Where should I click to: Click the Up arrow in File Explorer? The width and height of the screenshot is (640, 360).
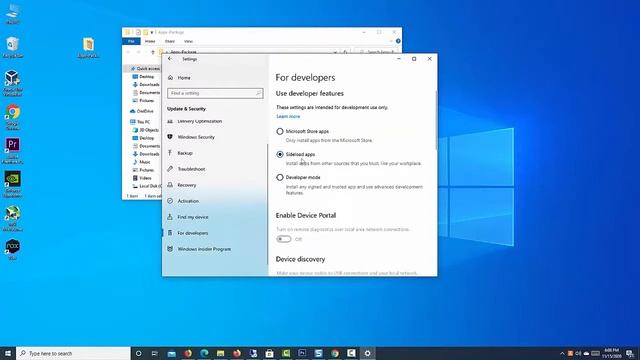pyautogui.click(x=153, y=52)
